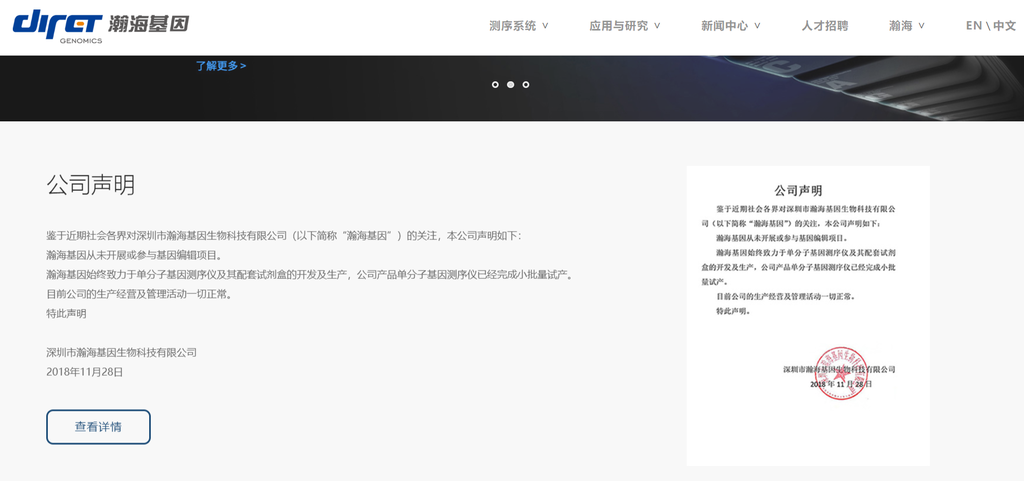Open the 新闻中心 menu
1024x481 pixels.
(x=724, y=26)
